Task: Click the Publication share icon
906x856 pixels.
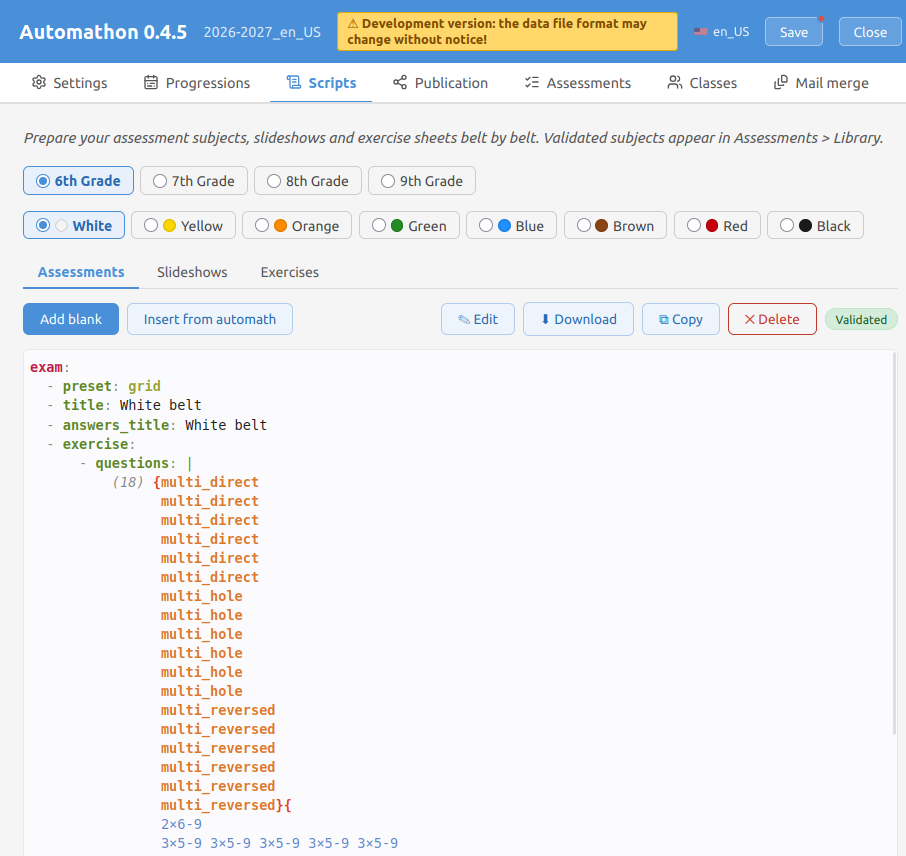Action: coord(400,83)
